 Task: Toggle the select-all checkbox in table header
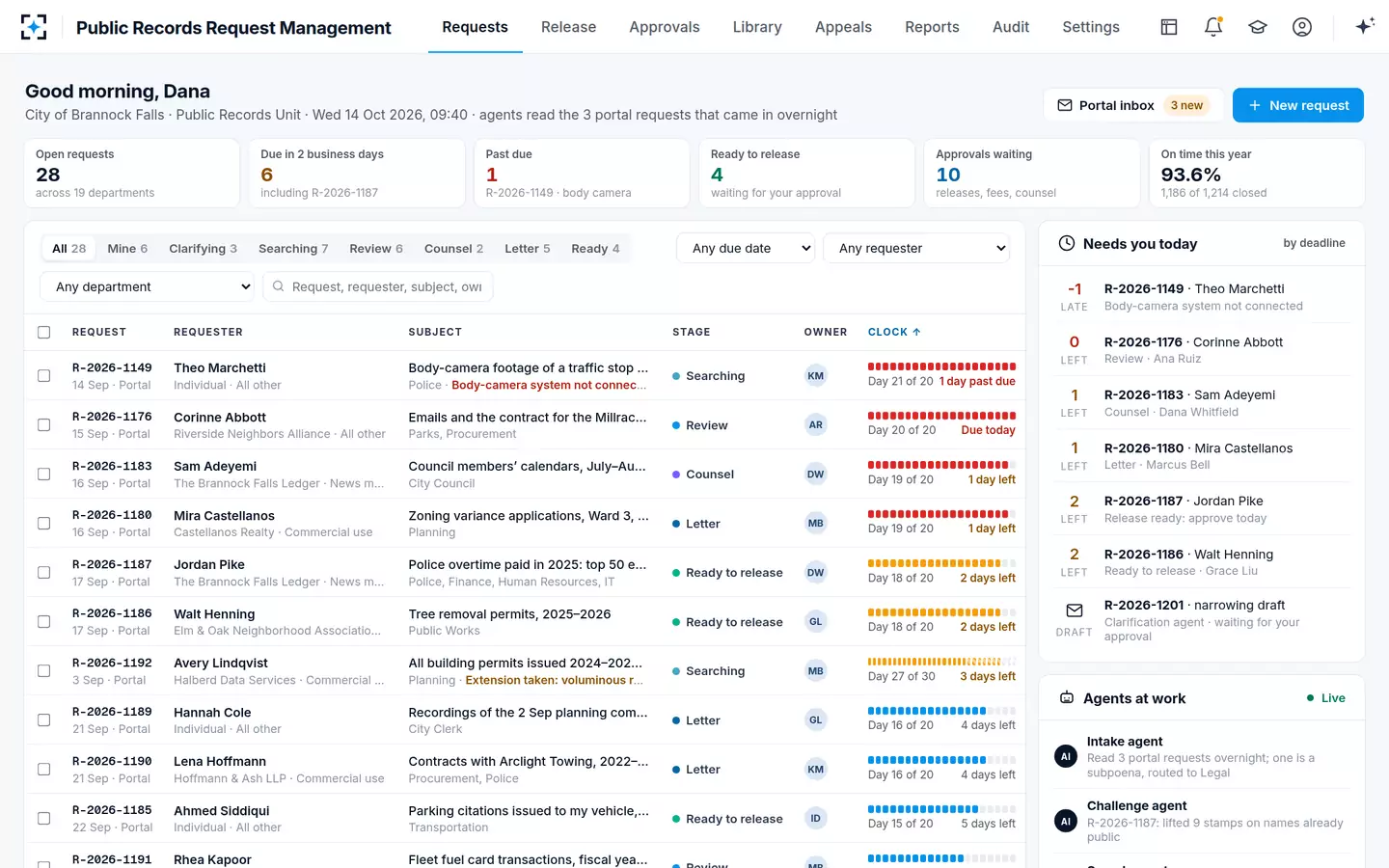[43, 332]
